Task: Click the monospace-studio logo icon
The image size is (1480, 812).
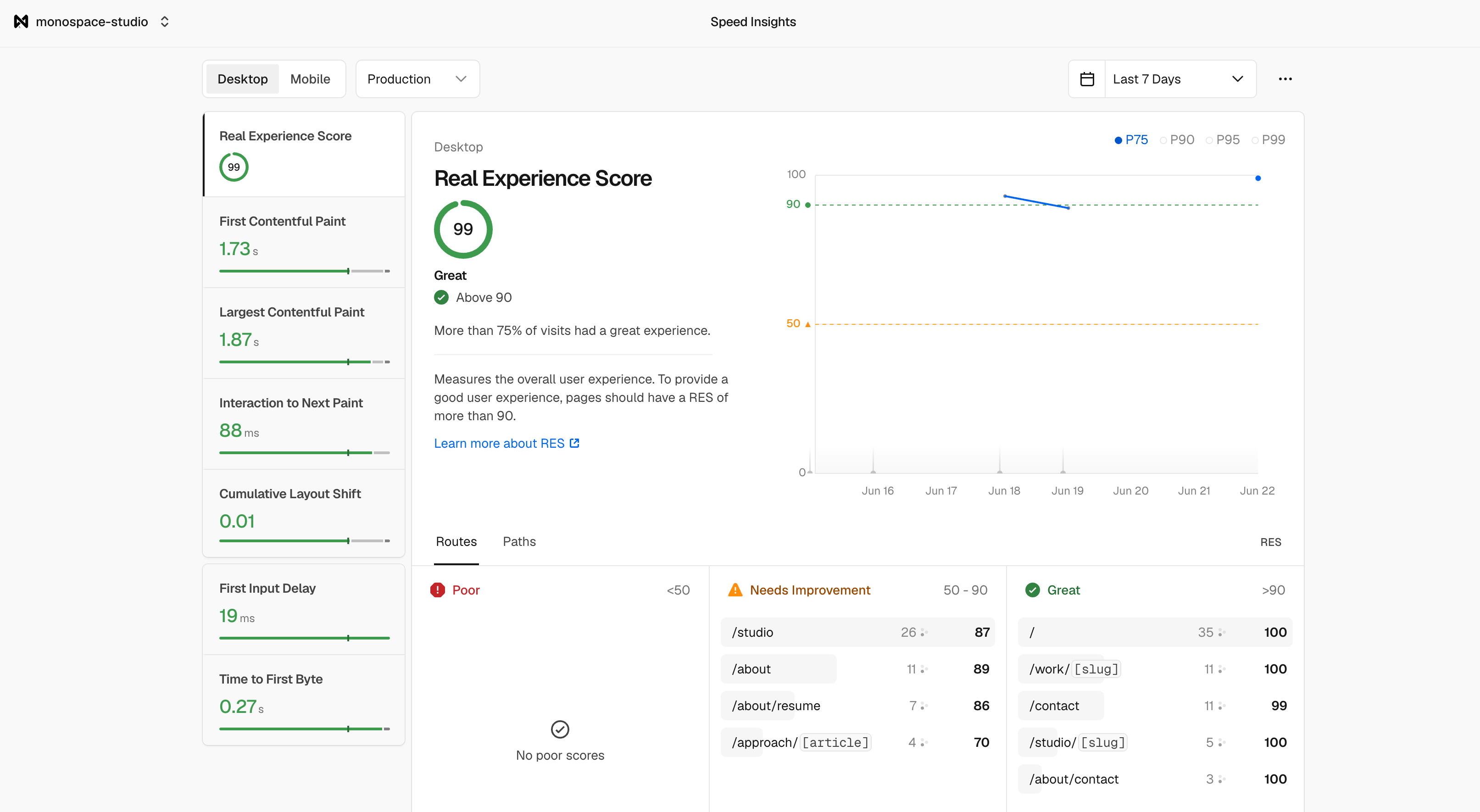Action: coord(21,22)
